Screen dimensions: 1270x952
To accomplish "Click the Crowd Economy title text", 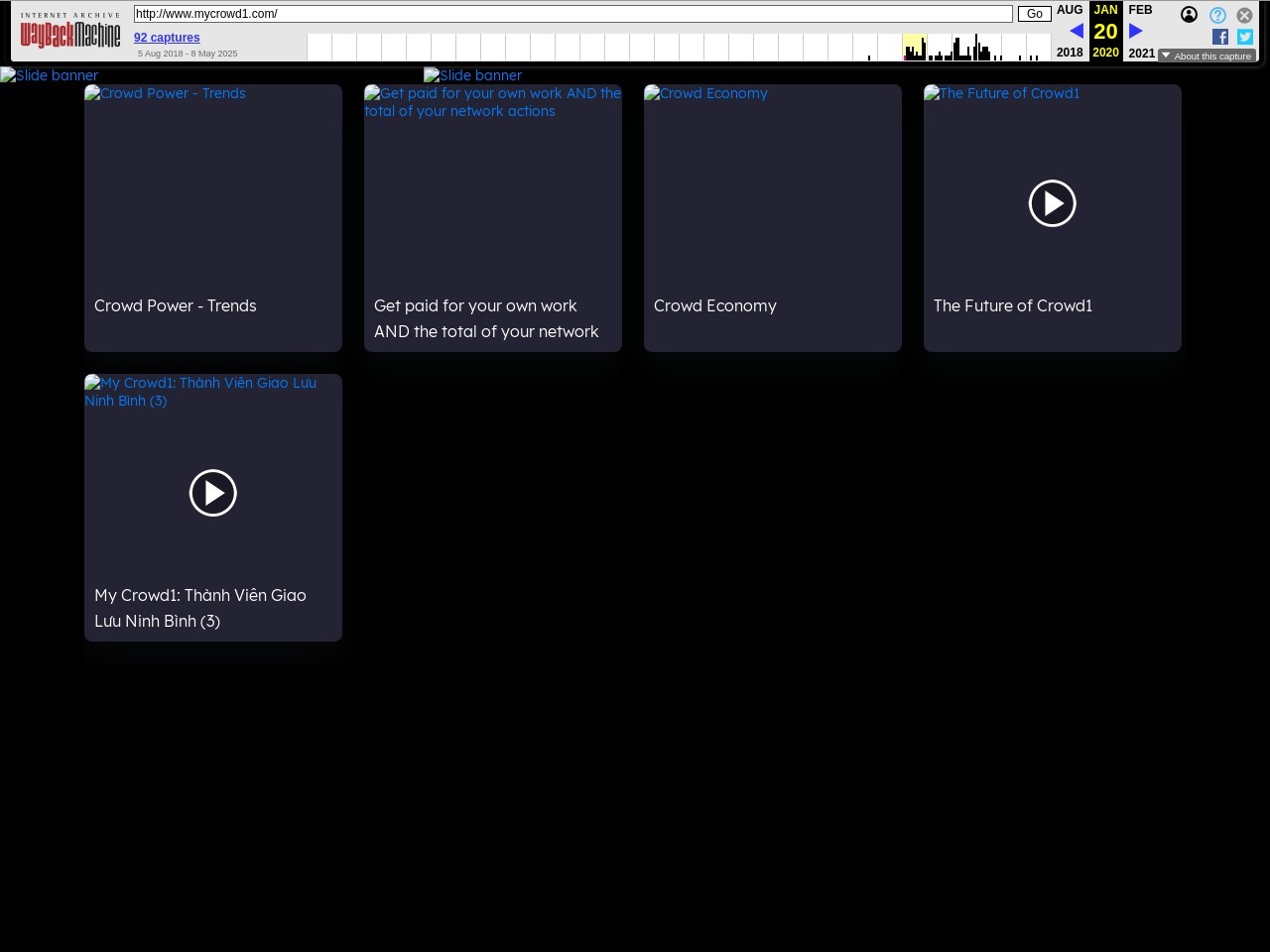I will (715, 306).
